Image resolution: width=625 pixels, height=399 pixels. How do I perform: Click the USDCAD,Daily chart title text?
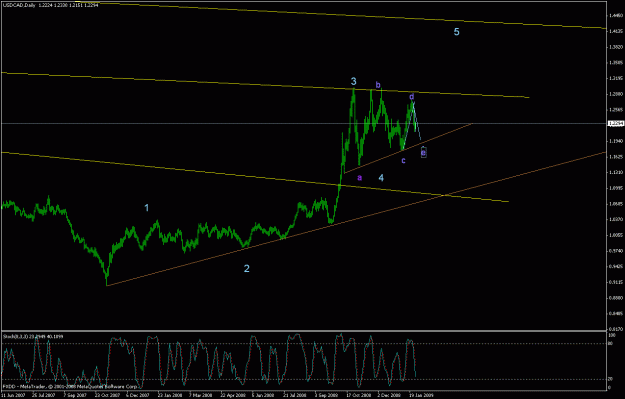pos(18,5)
